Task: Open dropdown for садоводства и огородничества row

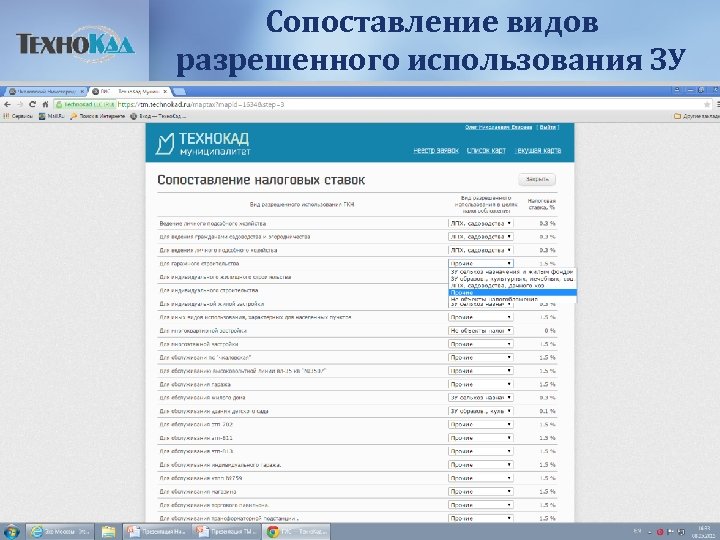Action: pyautogui.click(x=480, y=237)
